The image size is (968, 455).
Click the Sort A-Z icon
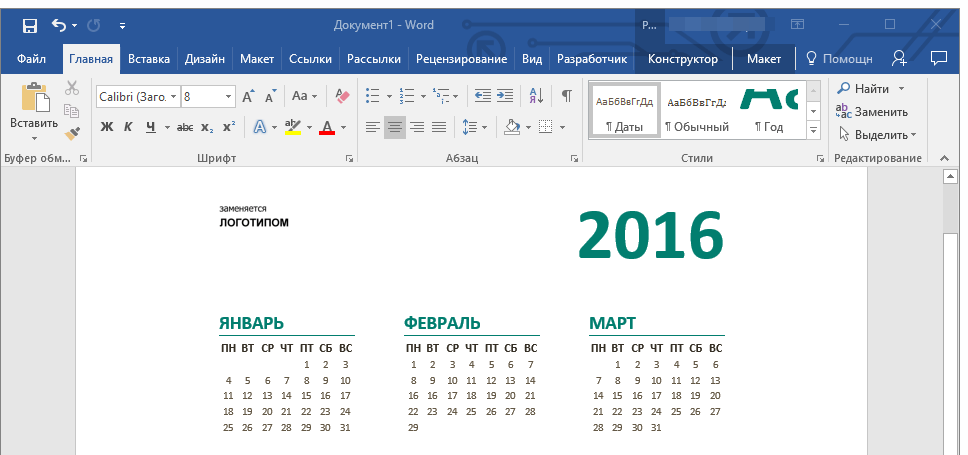click(x=536, y=96)
